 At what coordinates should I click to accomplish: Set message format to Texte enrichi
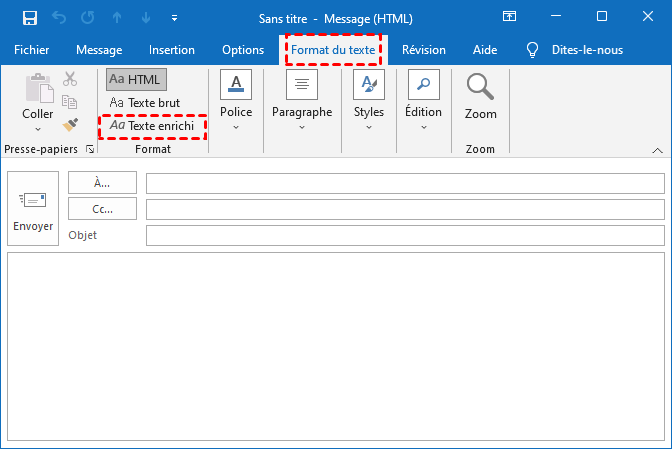click(x=153, y=126)
